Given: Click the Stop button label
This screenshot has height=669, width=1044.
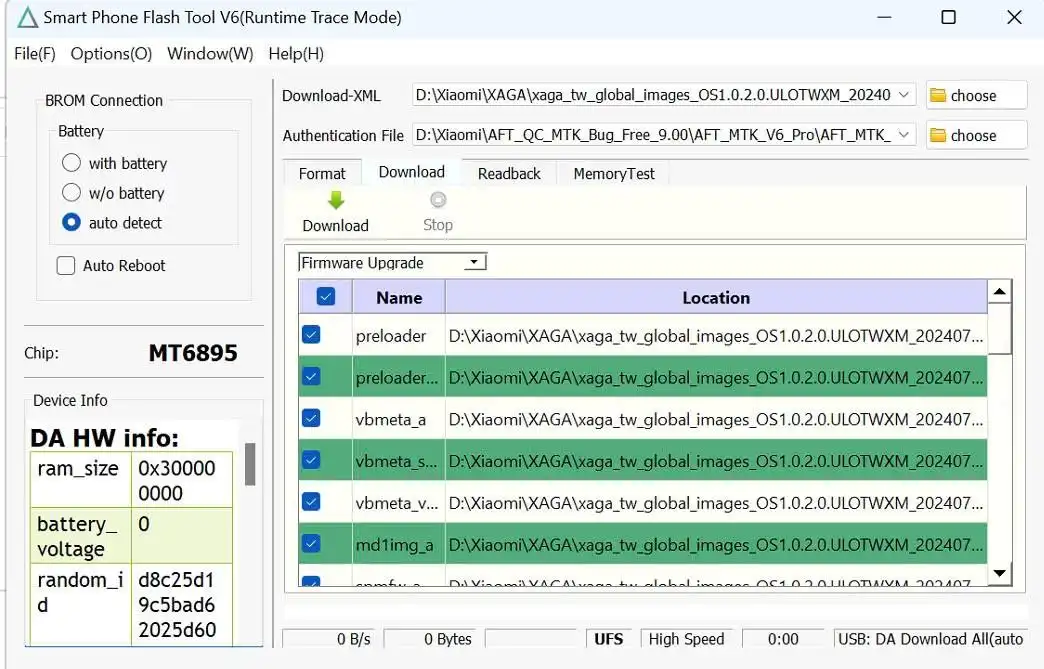Looking at the screenshot, I should coord(438,225).
